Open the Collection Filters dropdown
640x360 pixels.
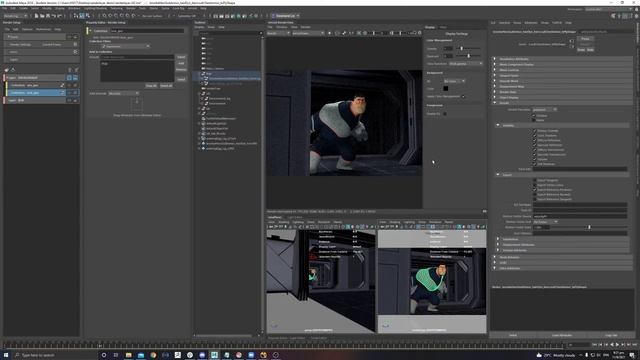click(x=125, y=47)
